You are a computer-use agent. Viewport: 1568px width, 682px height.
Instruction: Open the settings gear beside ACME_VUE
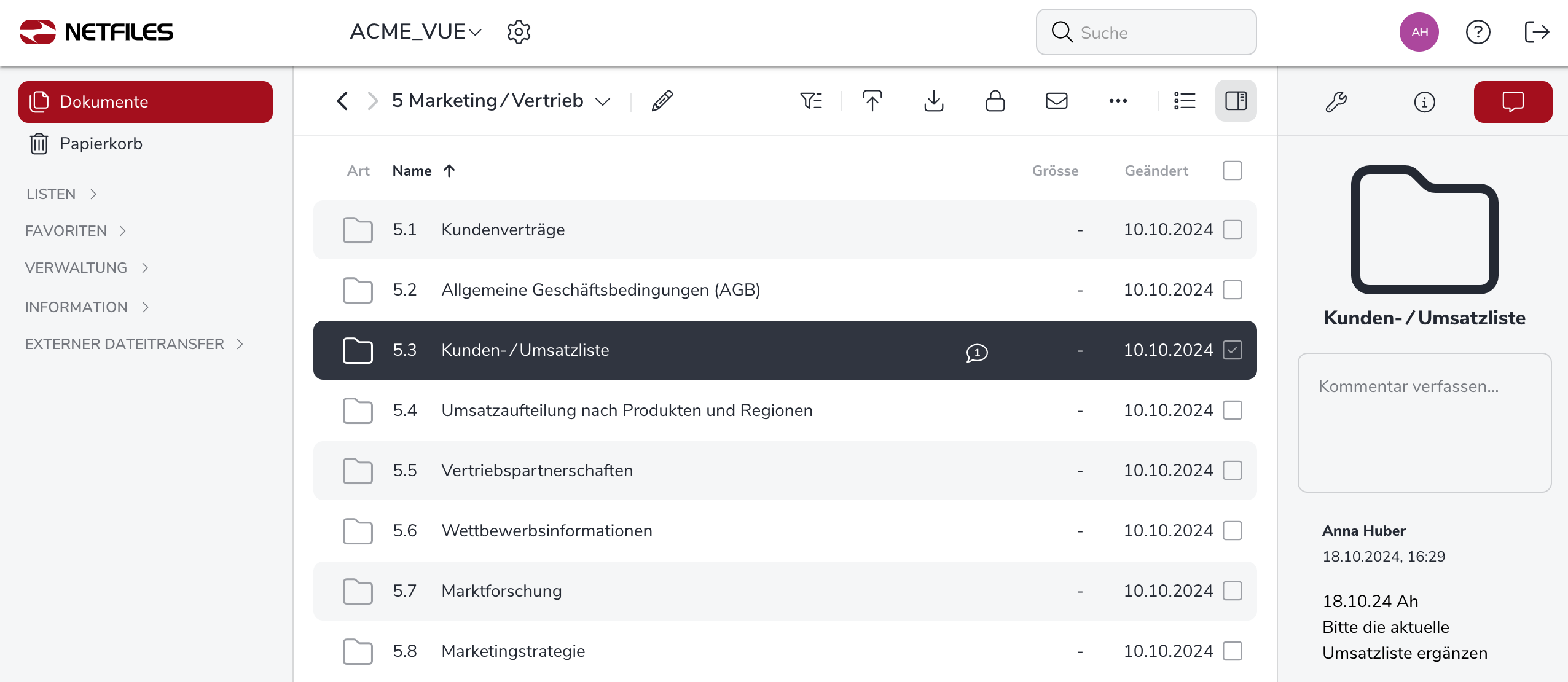click(519, 32)
